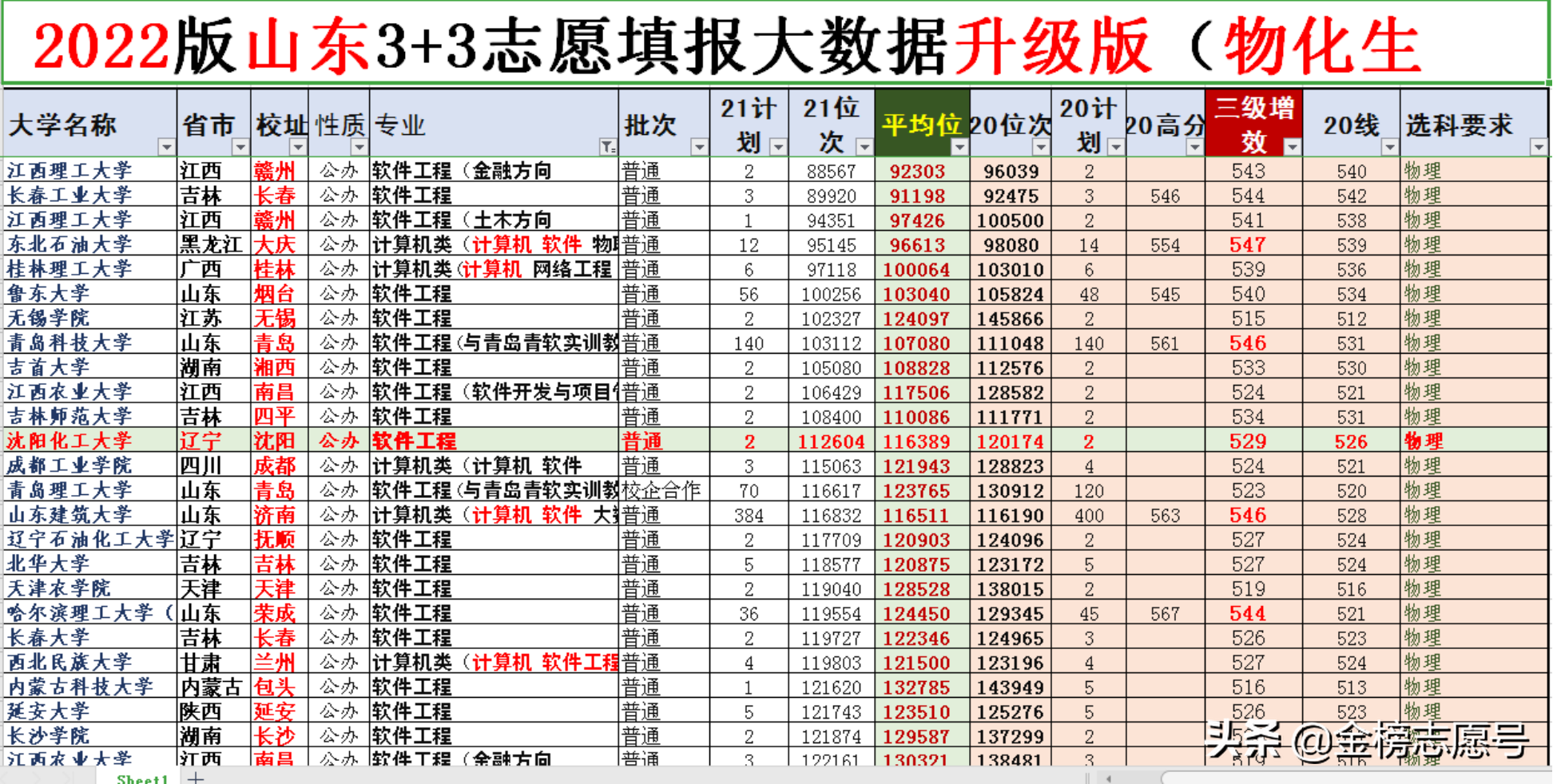Image resolution: width=1553 pixels, height=784 pixels.
Task: Switch to the Sheet1 tab
Action: click(141, 777)
